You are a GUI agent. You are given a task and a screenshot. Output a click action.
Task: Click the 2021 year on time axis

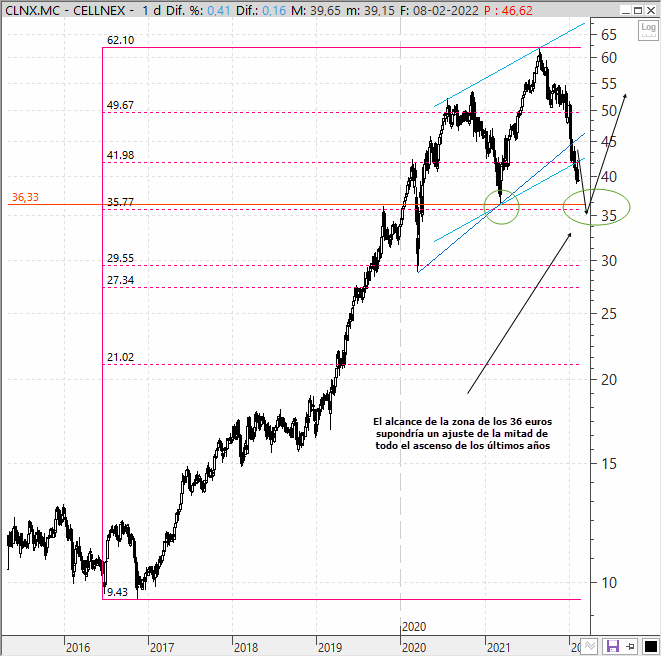pyautogui.click(x=499, y=647)
